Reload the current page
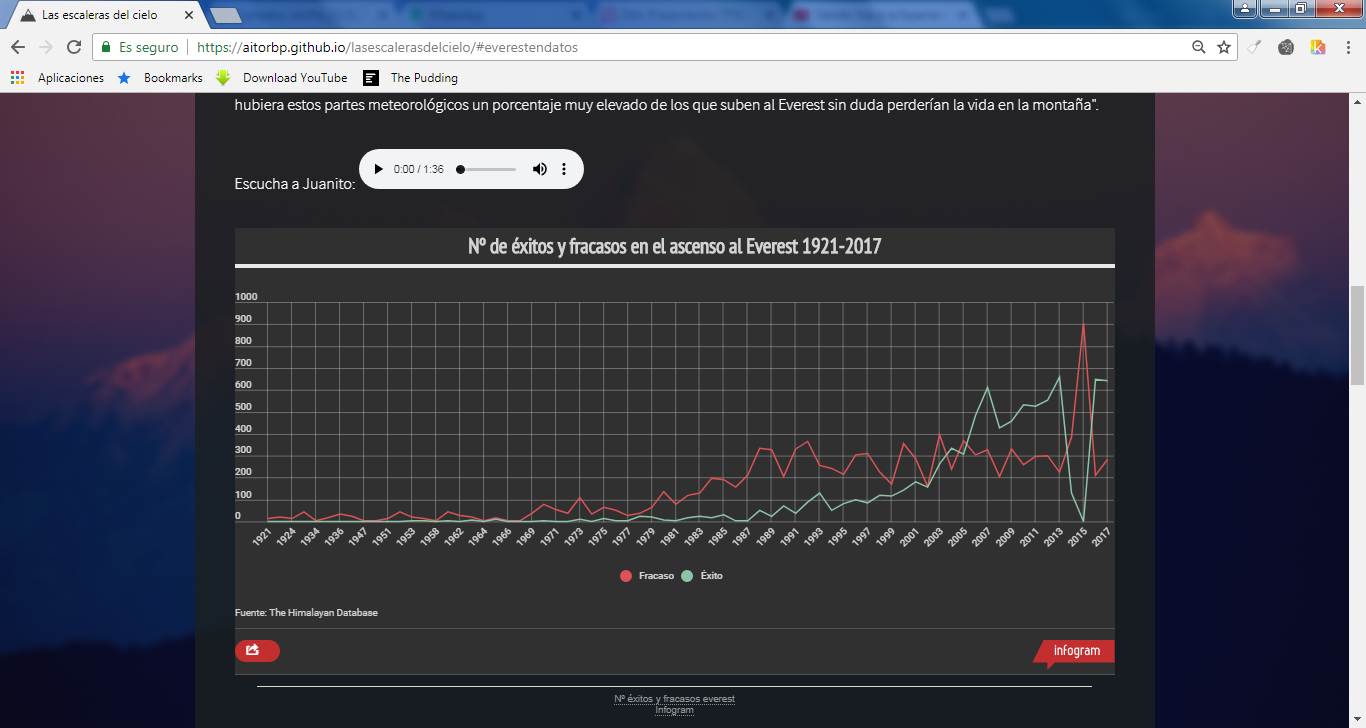This screenshot has width=1366, height=728. point(74,47)
